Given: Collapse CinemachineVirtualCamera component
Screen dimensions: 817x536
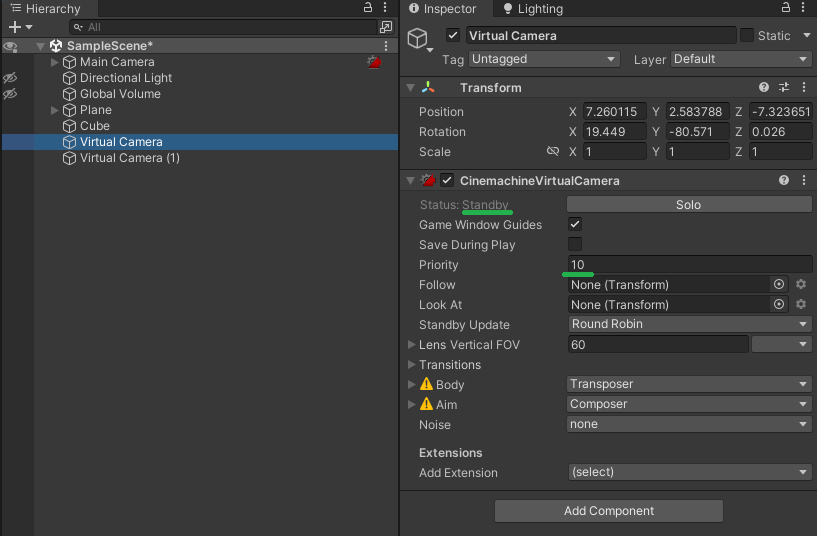Looking at the screenshot, I should [411, 181].
